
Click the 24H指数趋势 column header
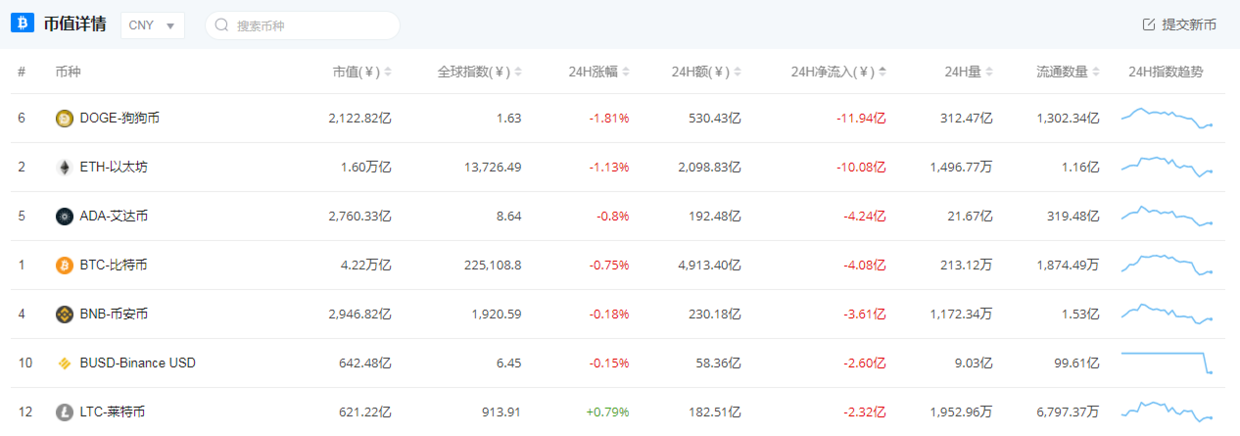[1165, 72]
